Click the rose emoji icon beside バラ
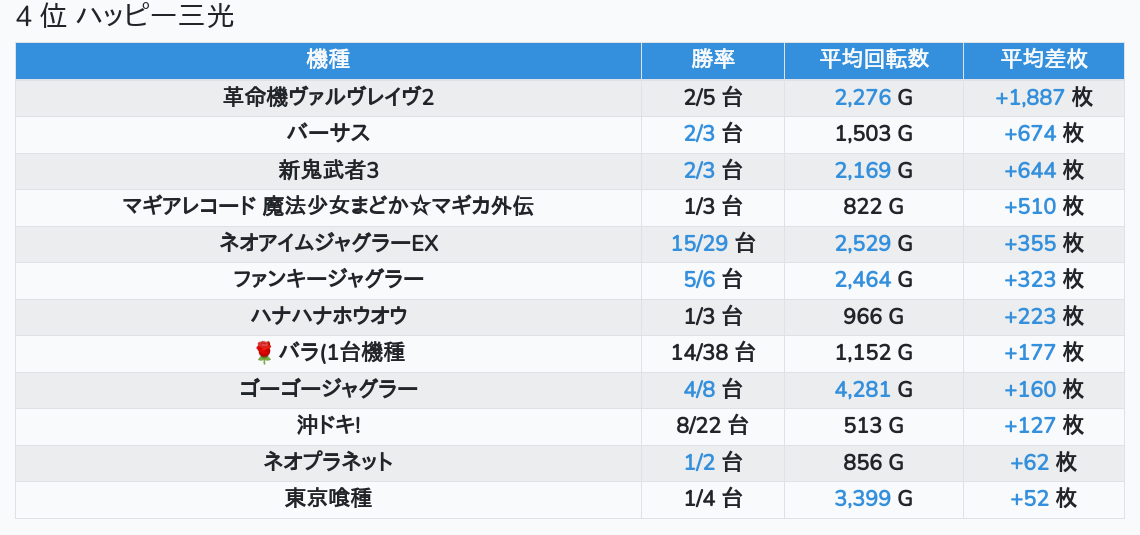The width and height of the screenshot is (1140, 535). (264, 352)
